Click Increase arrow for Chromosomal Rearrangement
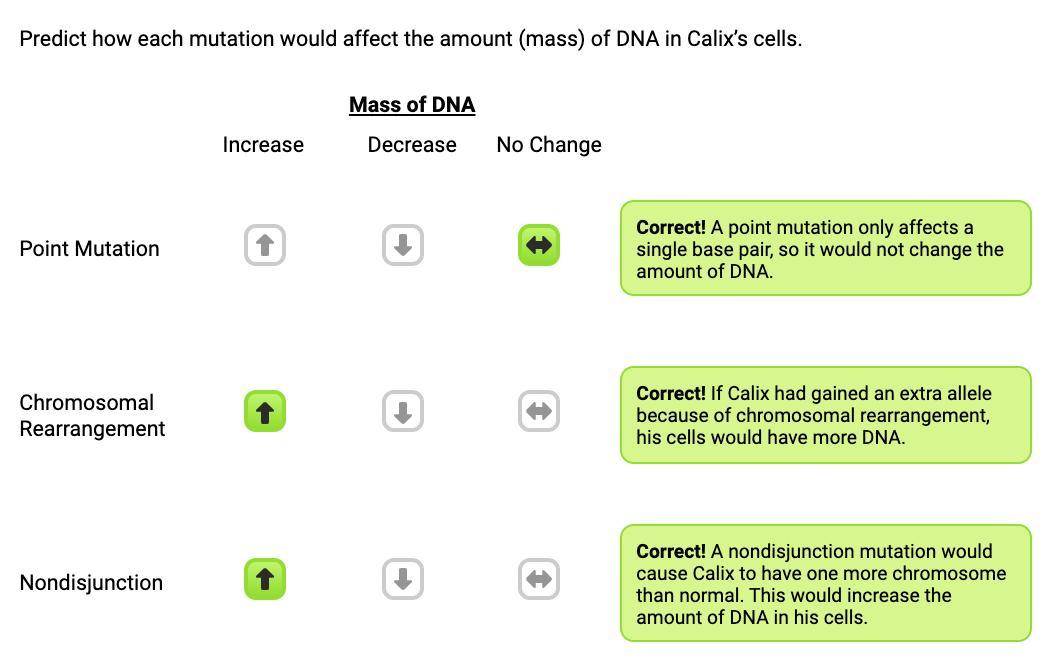Screen dimensions: 1052x664 tap(265, 411)
